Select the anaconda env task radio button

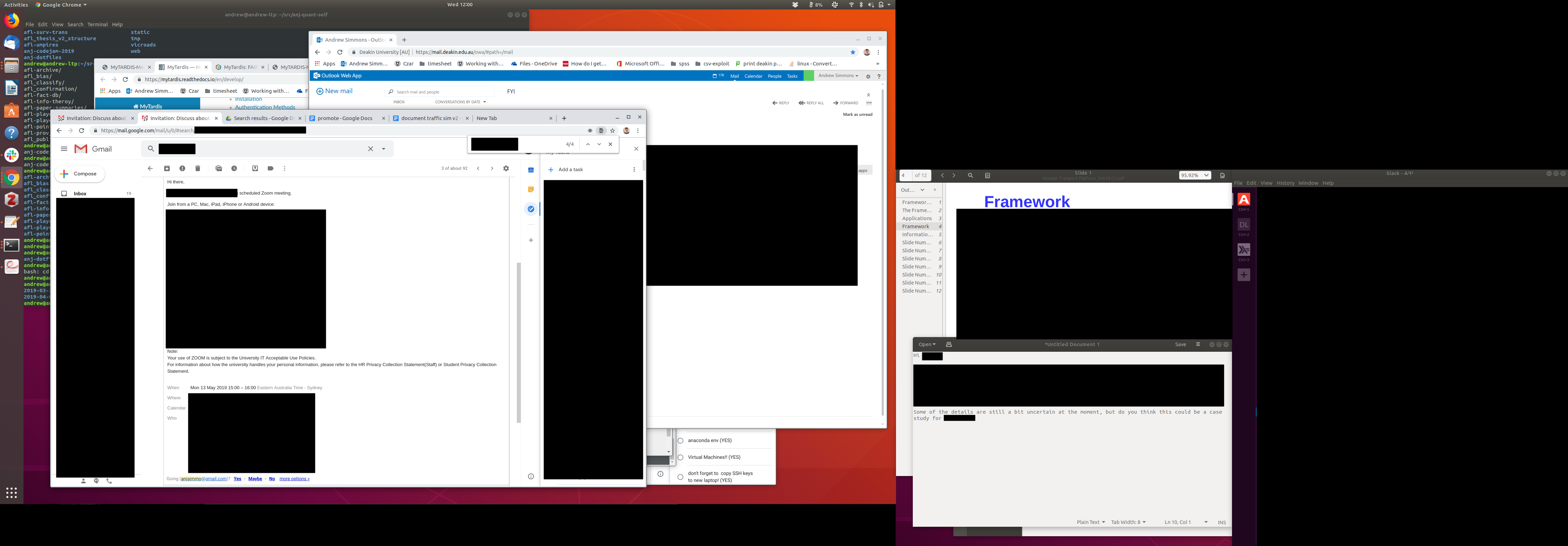click(x=680, y=441)
